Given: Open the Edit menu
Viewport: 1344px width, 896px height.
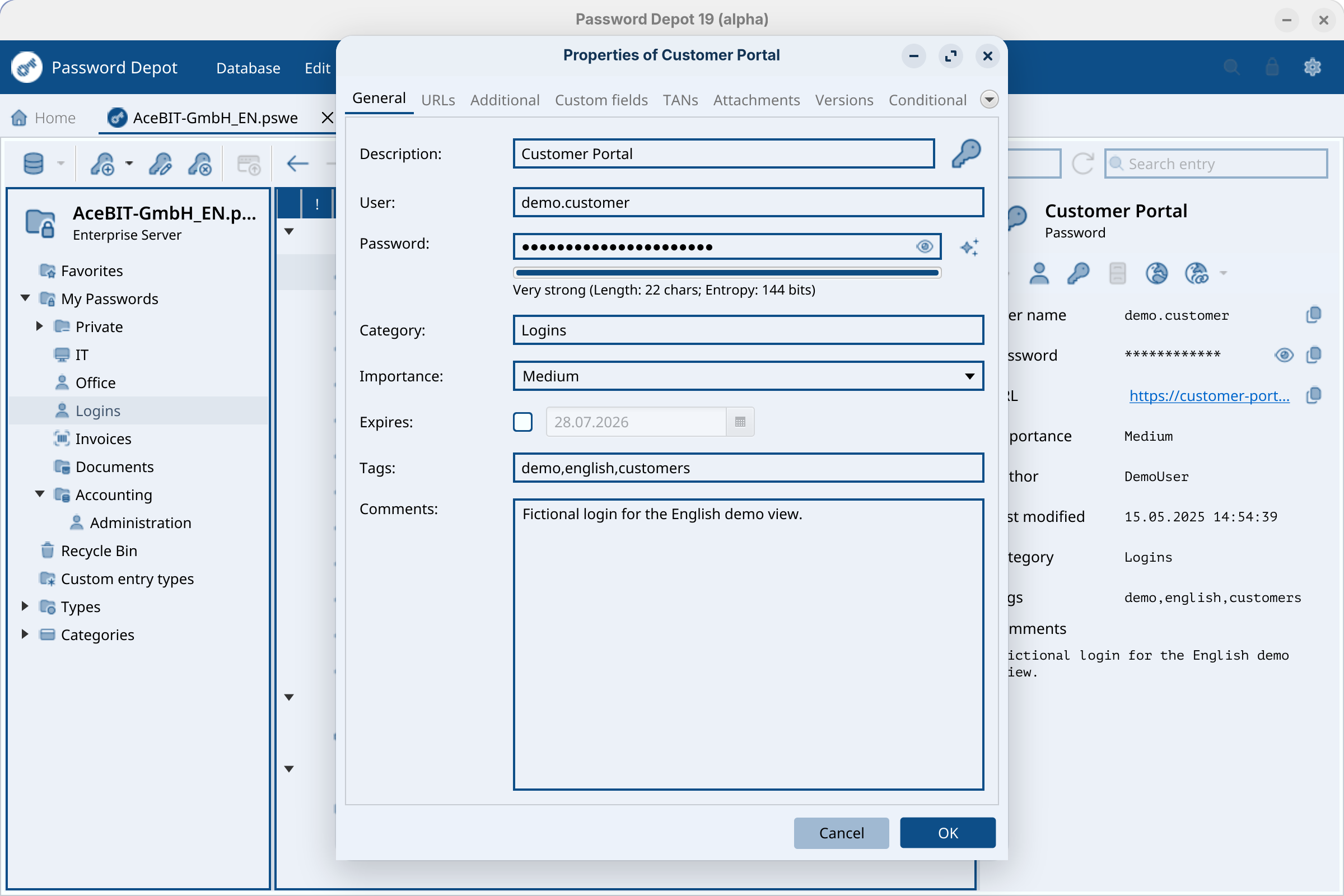Looking at the screenshot, I should tap(317, 68).
